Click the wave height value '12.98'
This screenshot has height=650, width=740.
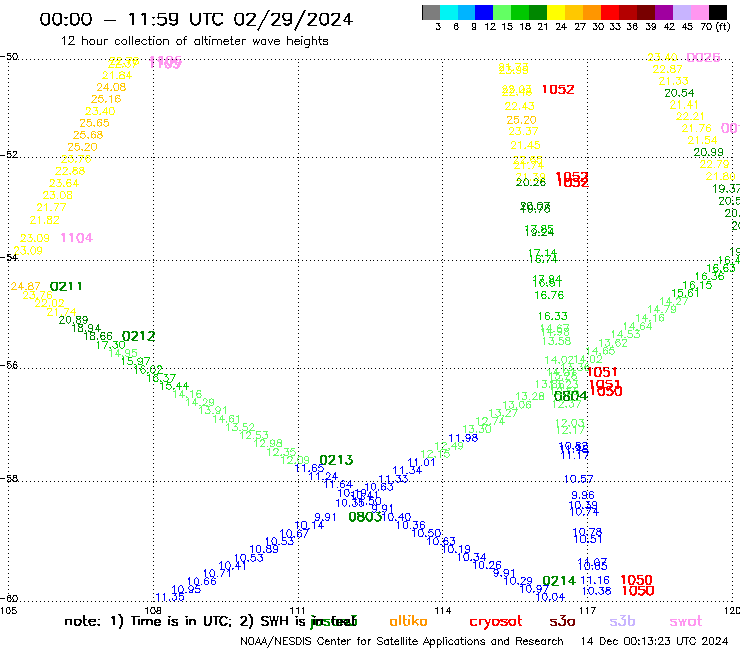pyautogui.click(x=268, y=443)
